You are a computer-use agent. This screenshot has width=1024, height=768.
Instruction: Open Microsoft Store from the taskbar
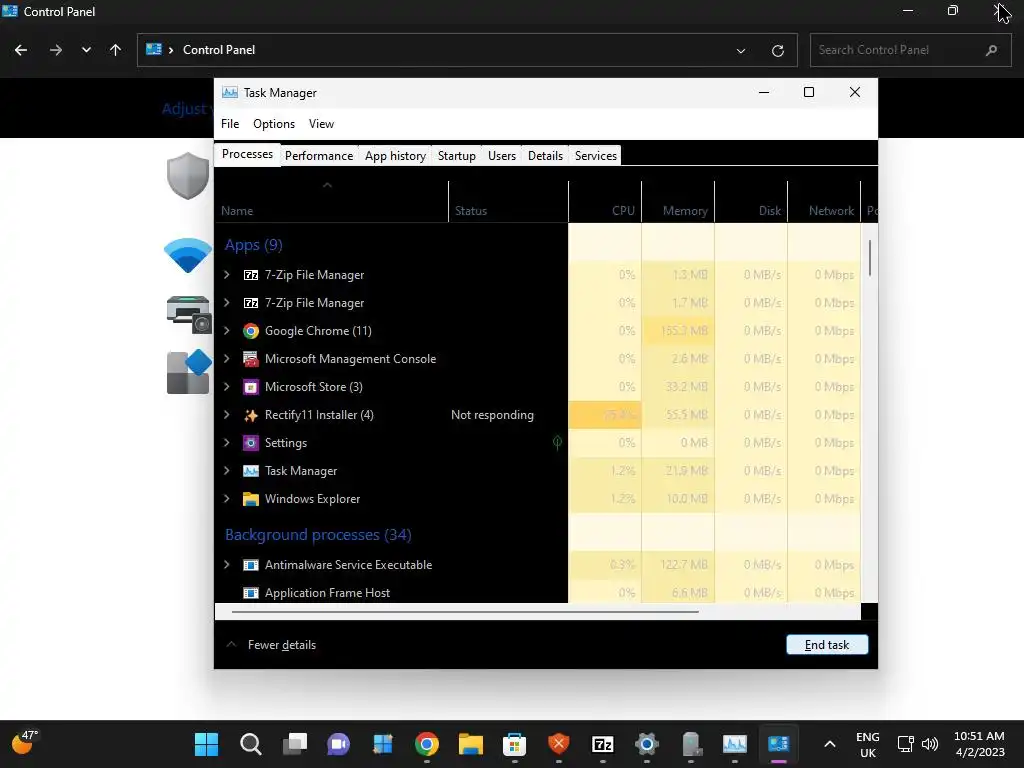(x=515, y=744)
